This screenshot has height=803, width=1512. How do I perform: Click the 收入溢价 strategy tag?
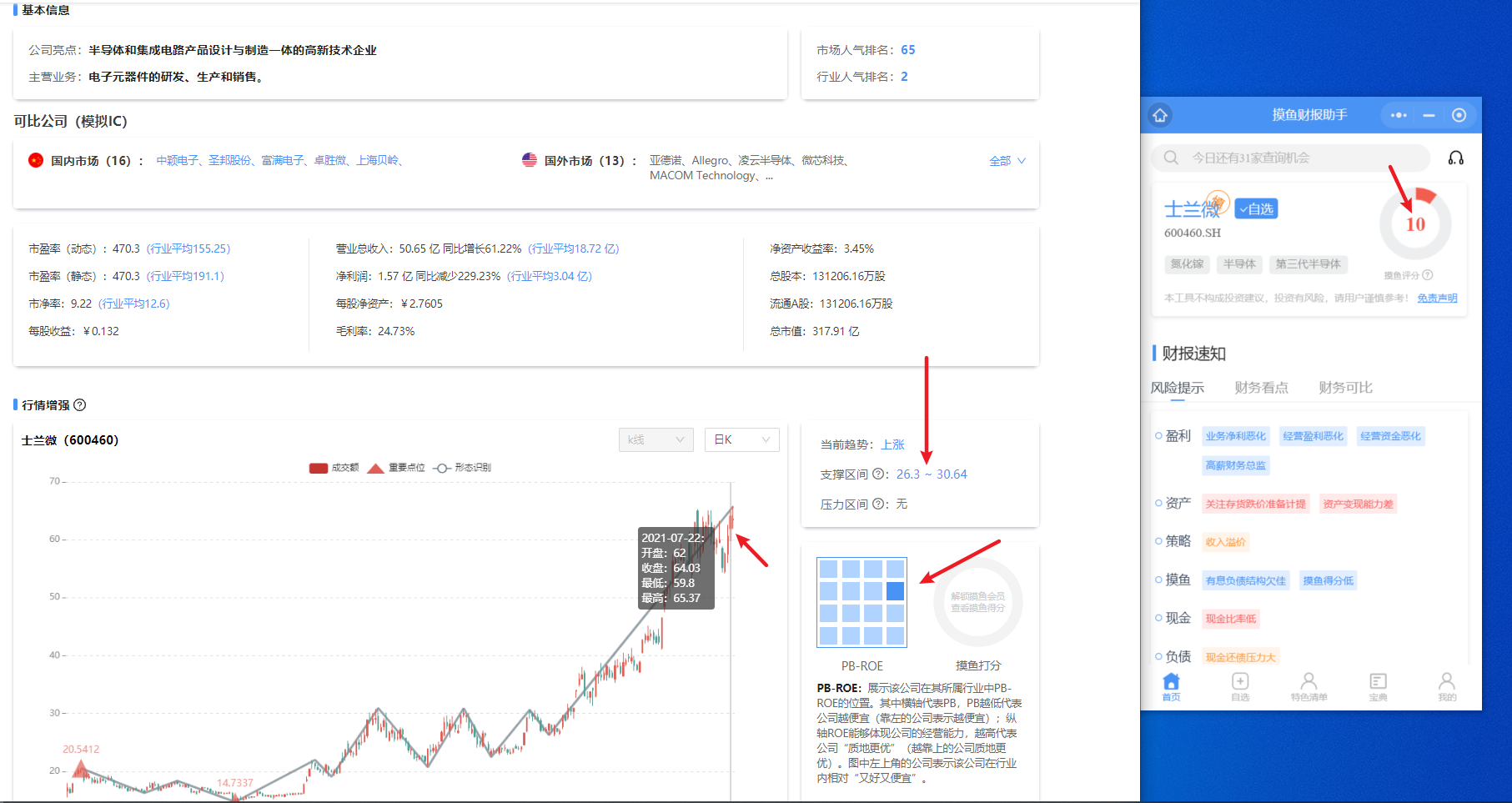[x=1225, y=542]
